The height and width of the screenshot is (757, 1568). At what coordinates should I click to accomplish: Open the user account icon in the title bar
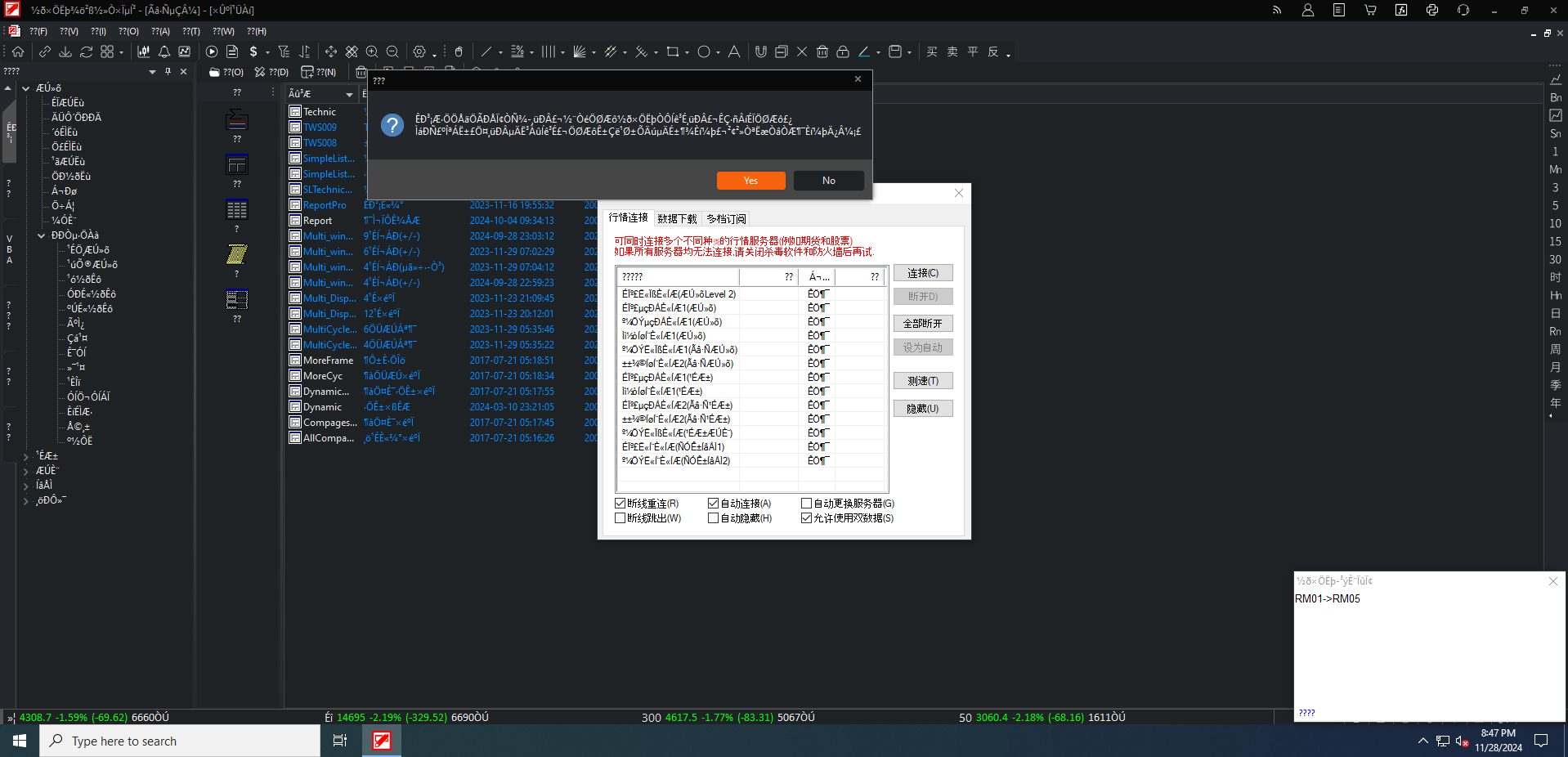click(x=1308, y=10)
